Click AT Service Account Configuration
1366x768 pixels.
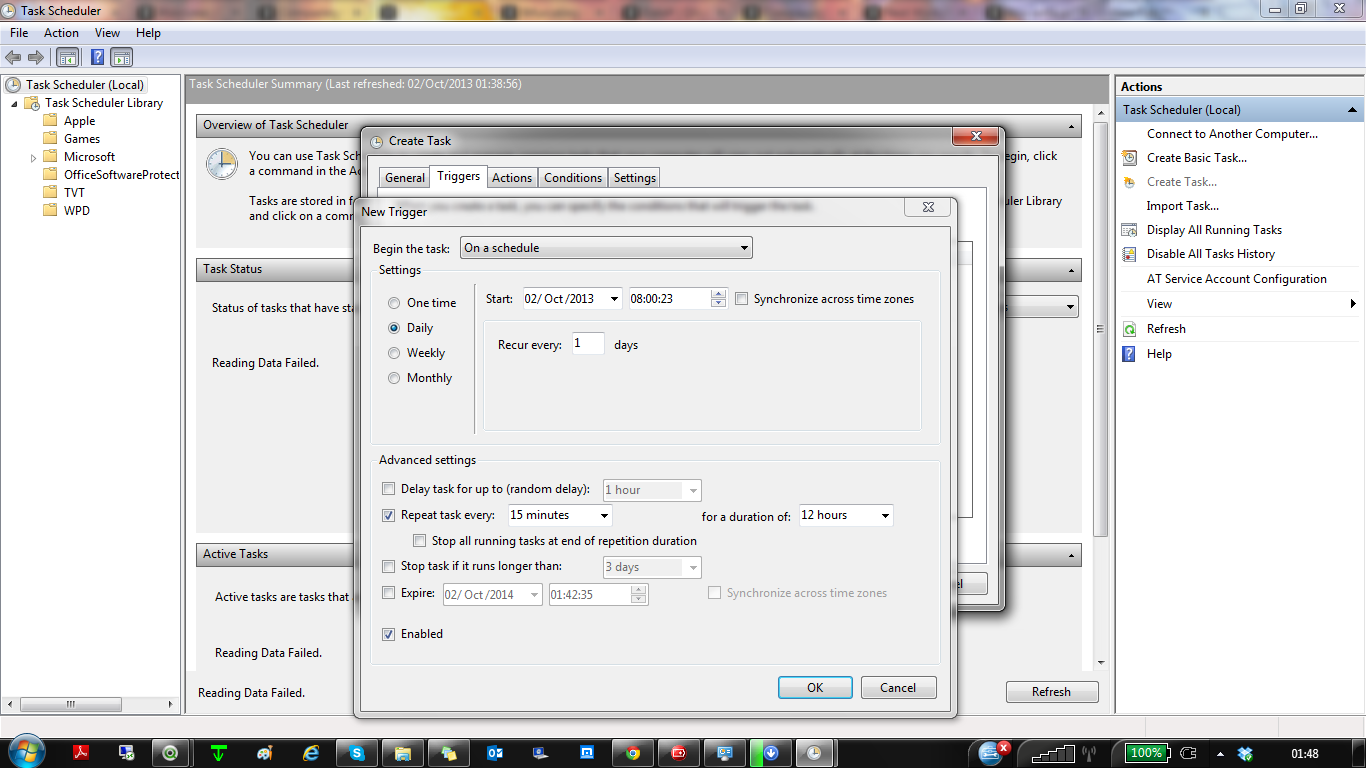[1237, 279]
